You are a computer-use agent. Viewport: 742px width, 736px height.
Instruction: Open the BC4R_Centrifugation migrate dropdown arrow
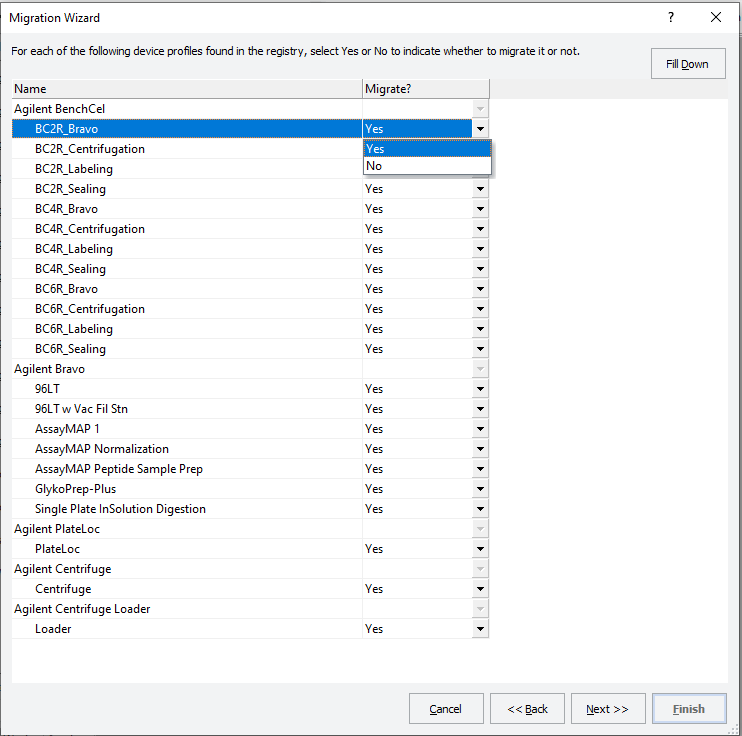tap(480, 229)
